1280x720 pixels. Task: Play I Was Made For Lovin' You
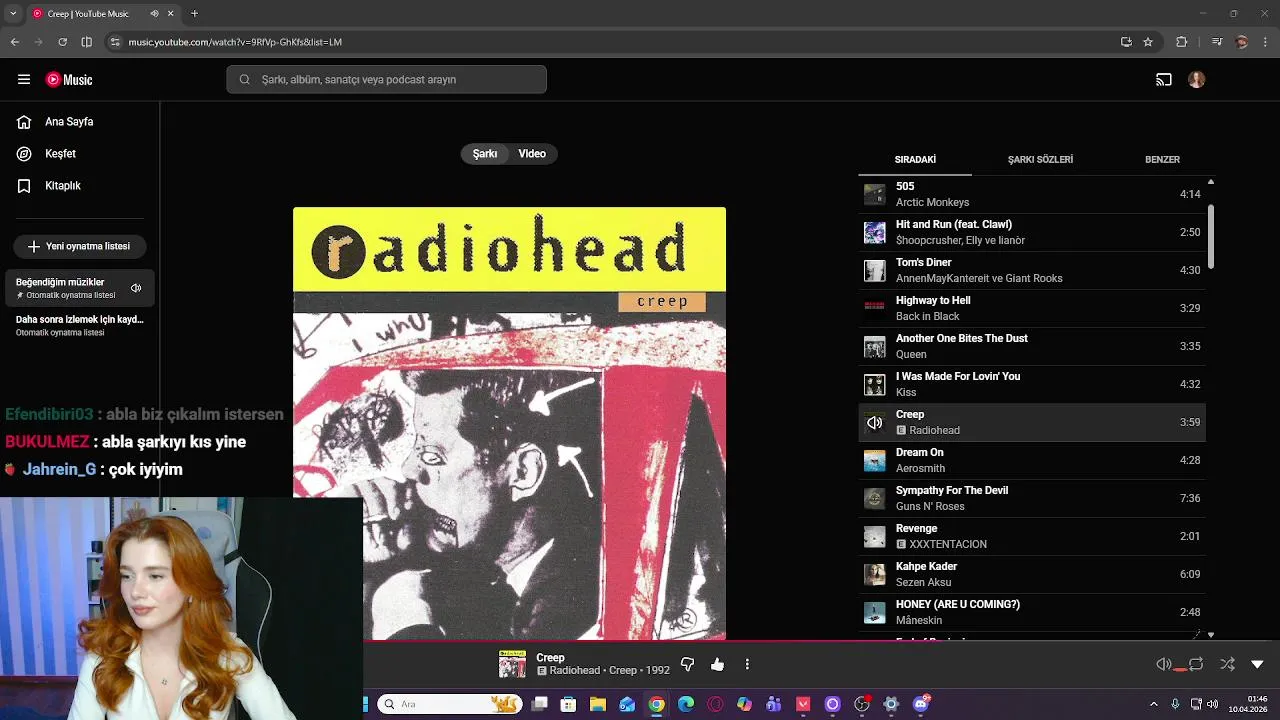point(1032,384)
